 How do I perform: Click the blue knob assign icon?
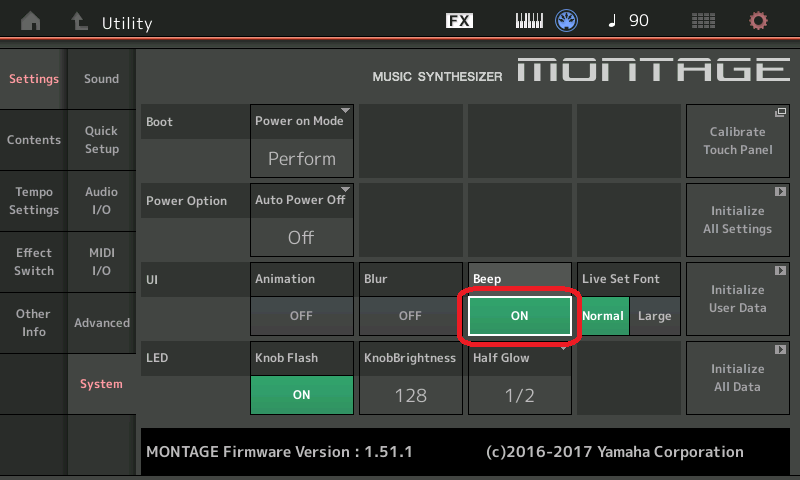(567, 21)
